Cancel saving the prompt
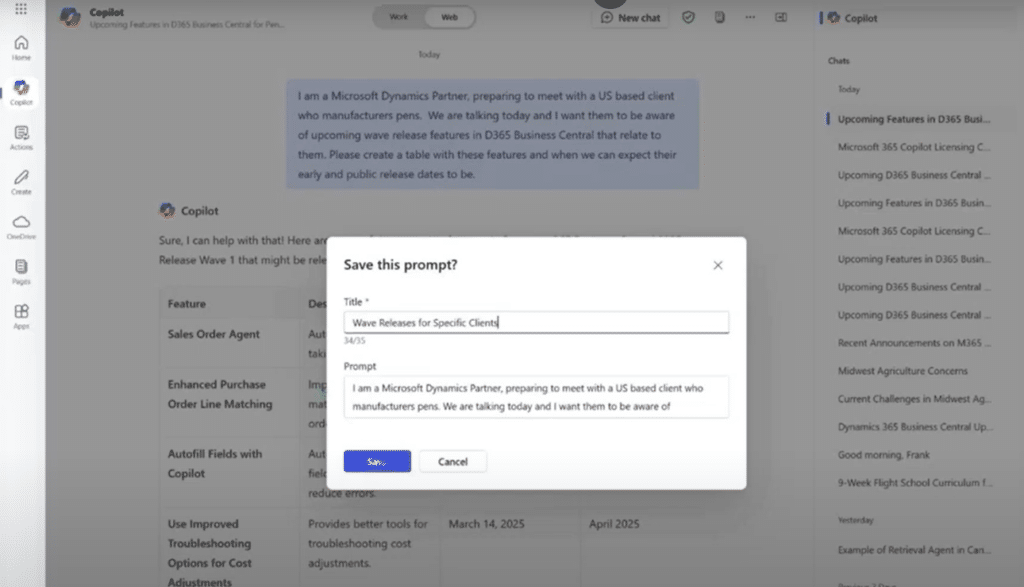This screenshot has width=1024, height=587. (x=453, y=461)
